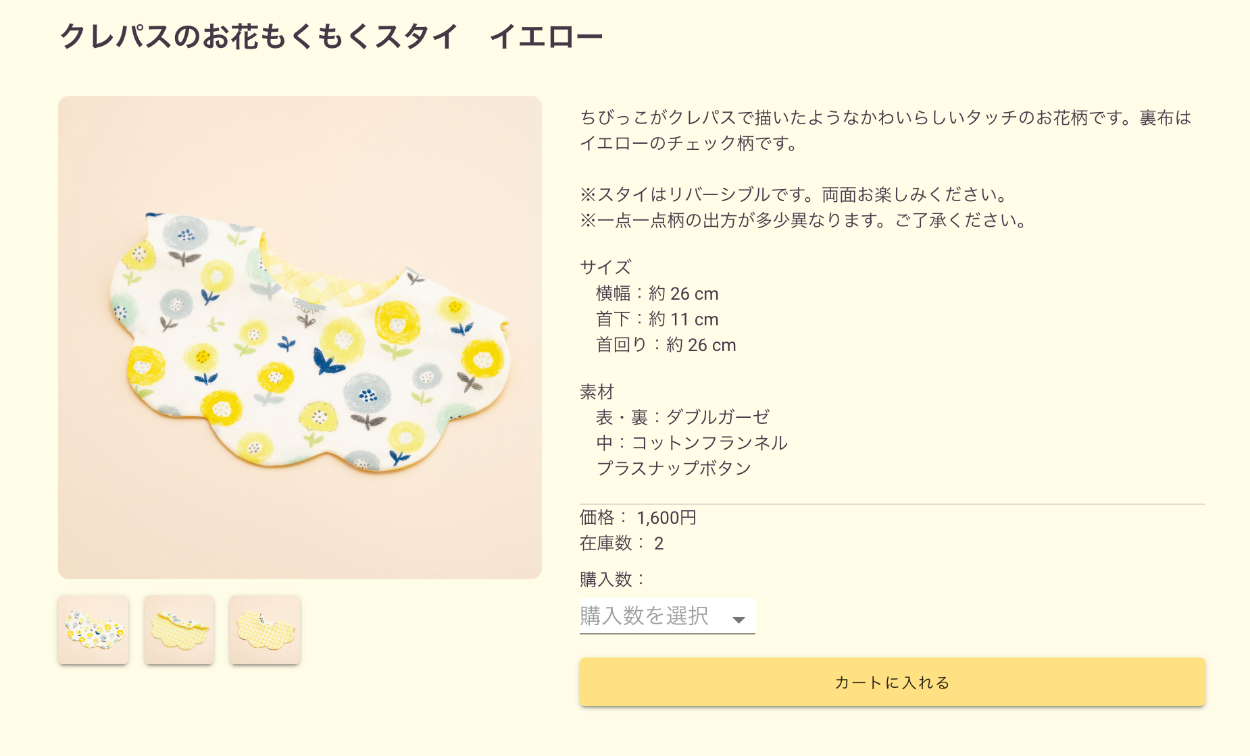The width and height of the screenshot is (1250, 756).
Task: Show the second thumbnail with check lining
Action: [x=179, y=629]
